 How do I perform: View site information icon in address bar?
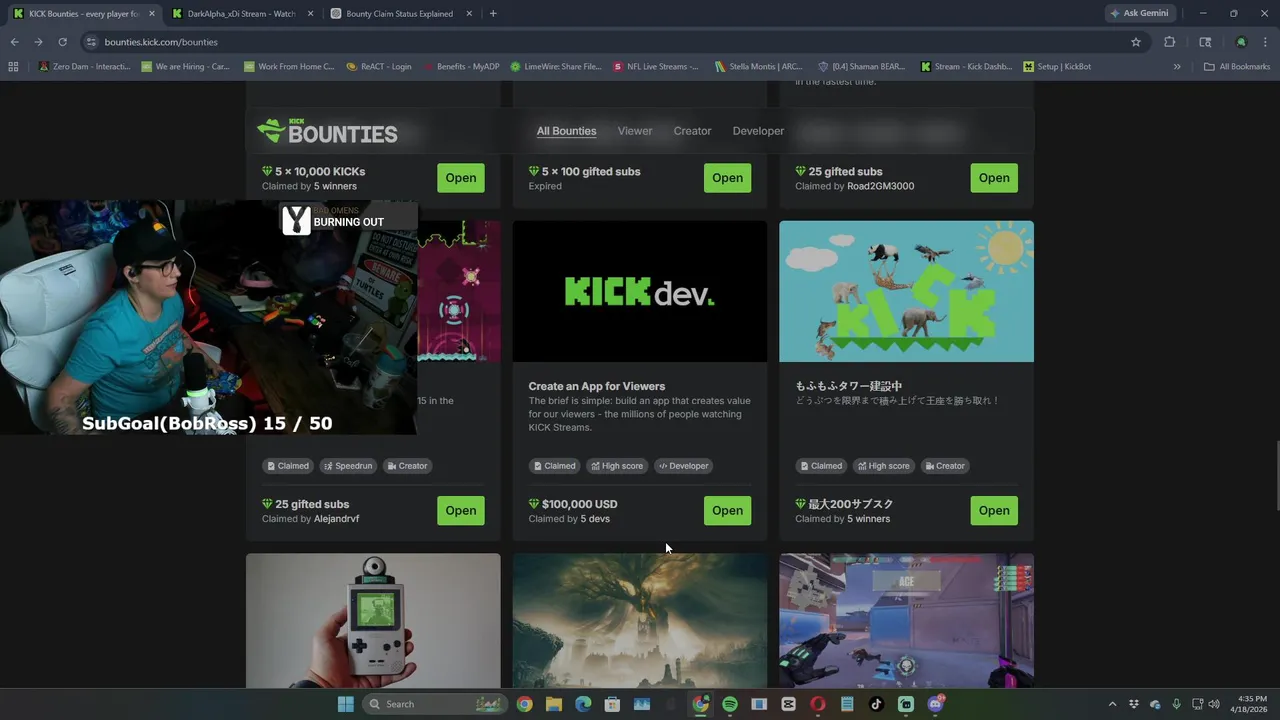pyautogui.click(x=91, y=42)
